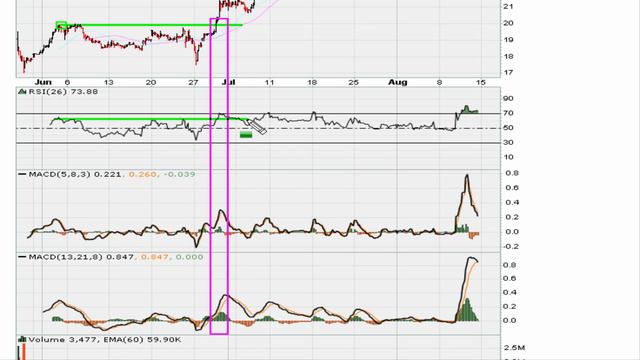Click the Jun month label on date axis
This screenshot has height=360, width=640.
point(43,82)
